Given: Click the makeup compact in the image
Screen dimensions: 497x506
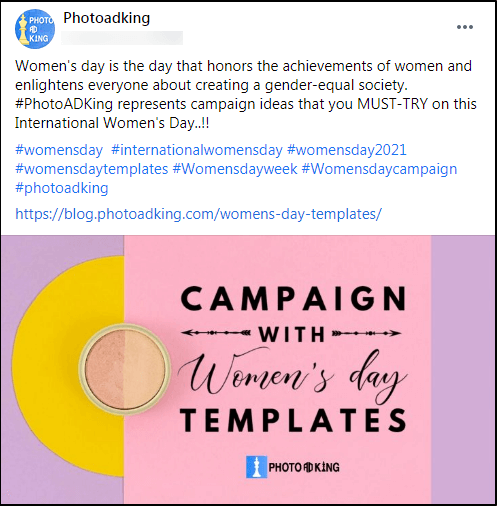Looking at the screenshot, I should point(125,369).
